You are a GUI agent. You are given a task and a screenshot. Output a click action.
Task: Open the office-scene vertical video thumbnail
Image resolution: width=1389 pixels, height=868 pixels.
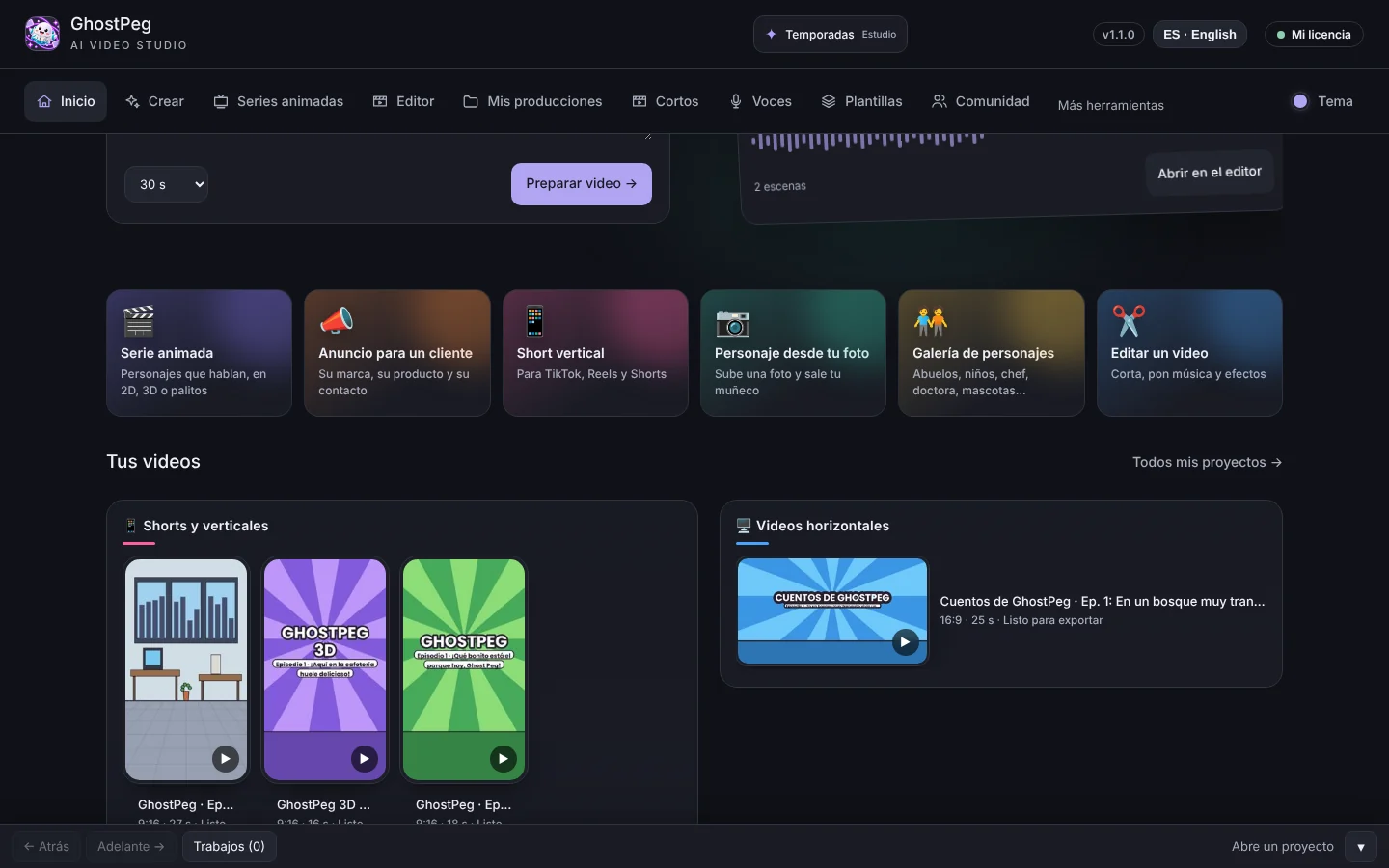(186, 669)
